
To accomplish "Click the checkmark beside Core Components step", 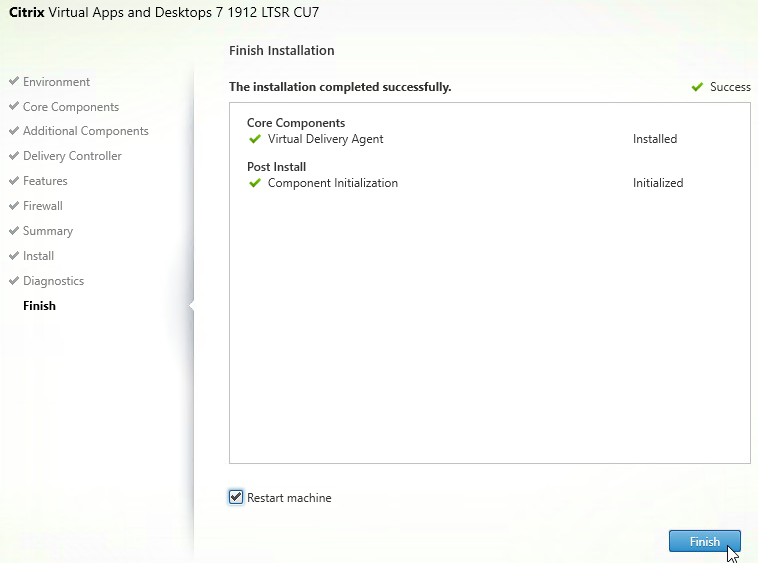I will pyautogui.click(x=14, y=107).
